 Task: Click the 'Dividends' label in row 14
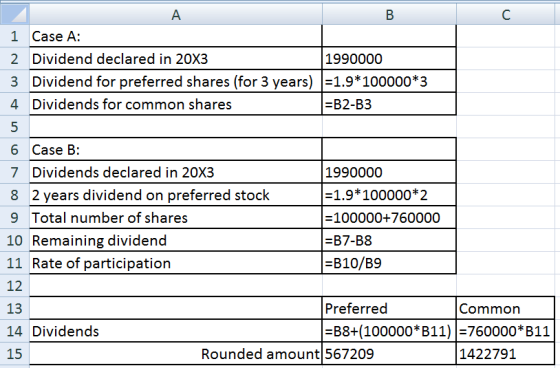pos(176,331)
